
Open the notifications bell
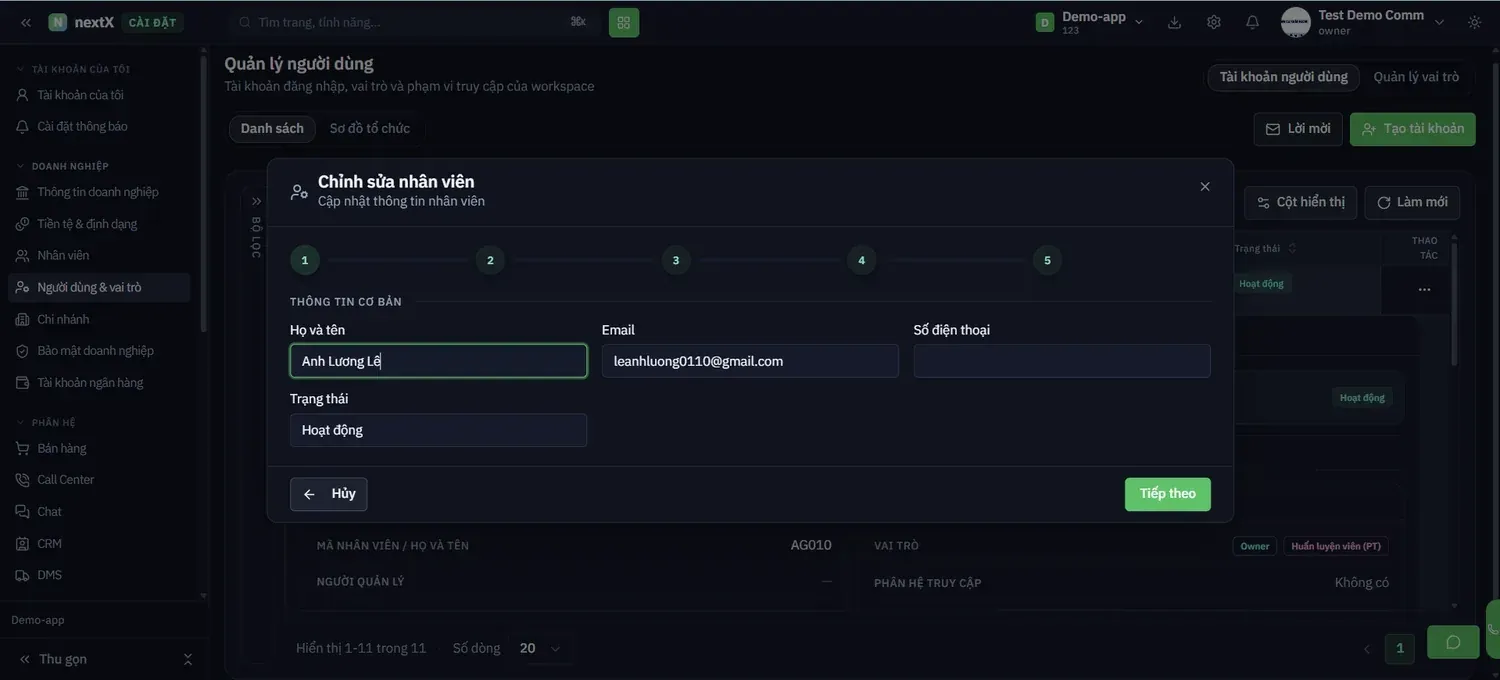coord(1252,22)
